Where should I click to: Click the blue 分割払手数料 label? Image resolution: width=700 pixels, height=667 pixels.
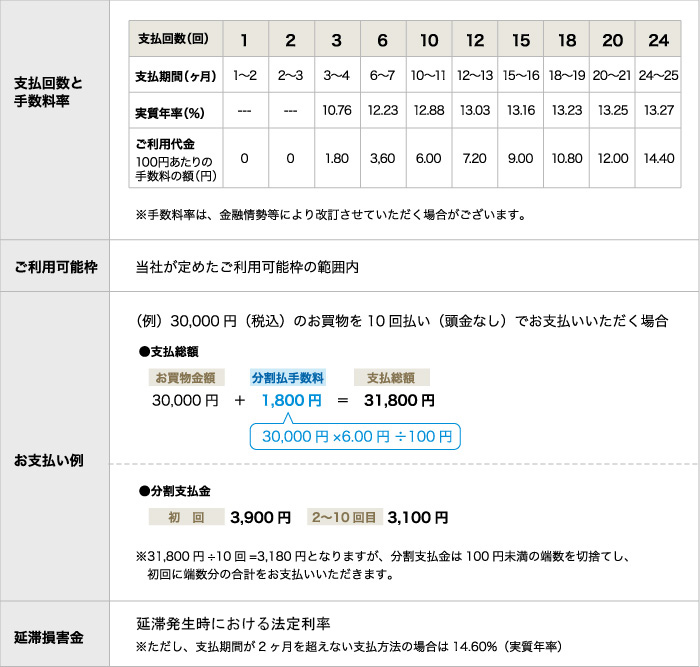click(287, 378)
